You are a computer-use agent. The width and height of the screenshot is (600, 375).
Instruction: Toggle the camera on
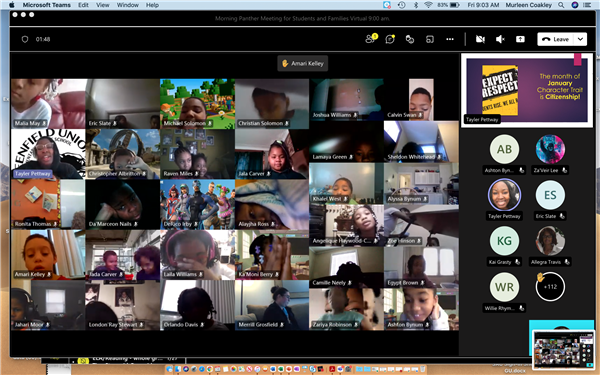[480, 39]
